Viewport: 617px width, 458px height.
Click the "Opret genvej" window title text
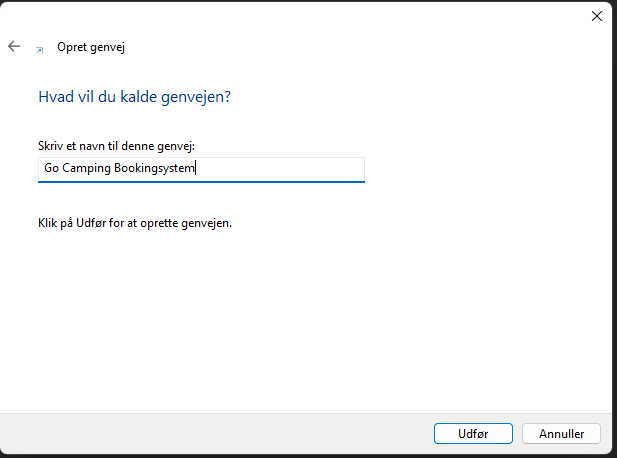[91, 47]
